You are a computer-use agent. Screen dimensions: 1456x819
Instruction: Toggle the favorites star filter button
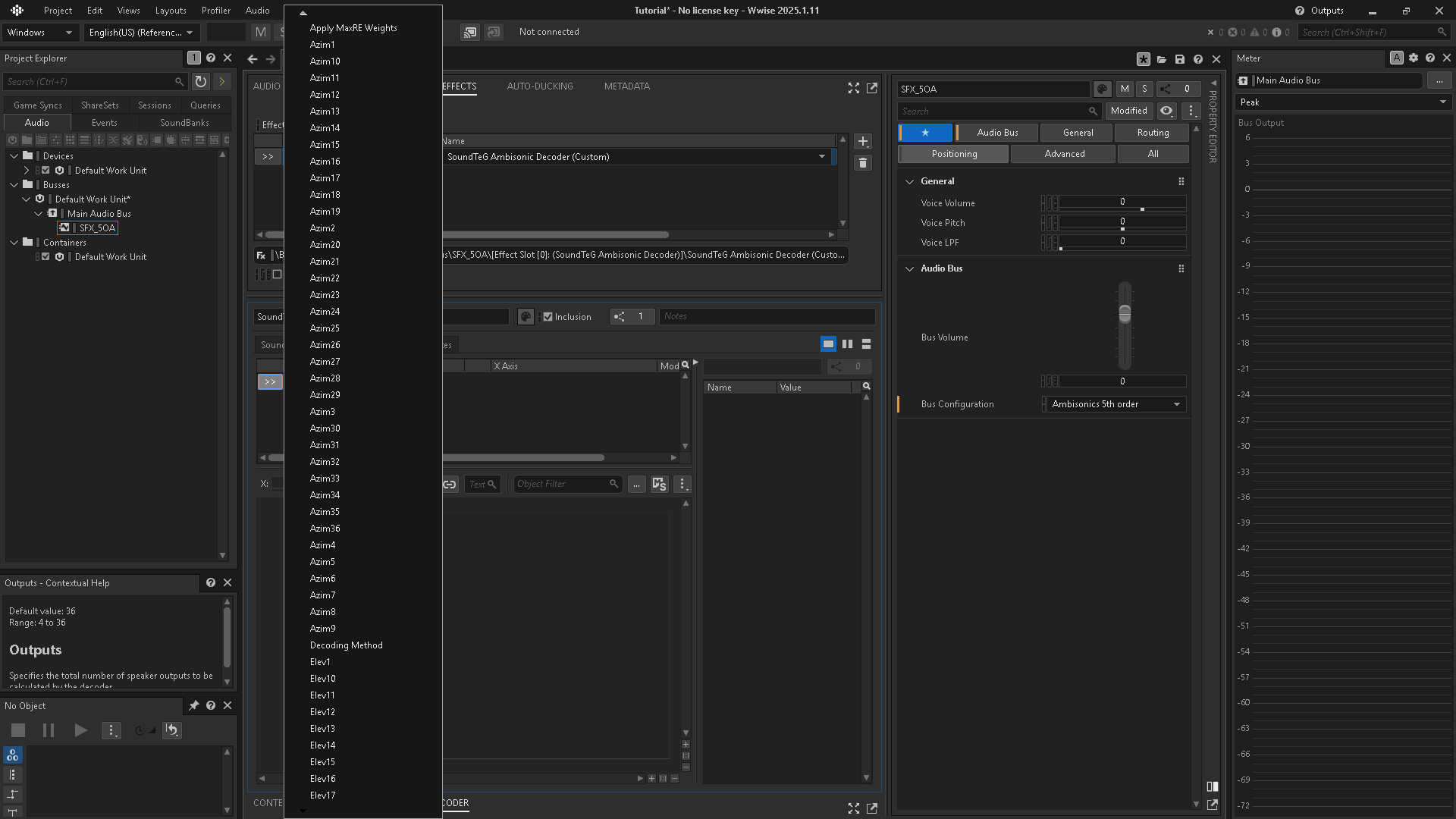tap(925, 133)
